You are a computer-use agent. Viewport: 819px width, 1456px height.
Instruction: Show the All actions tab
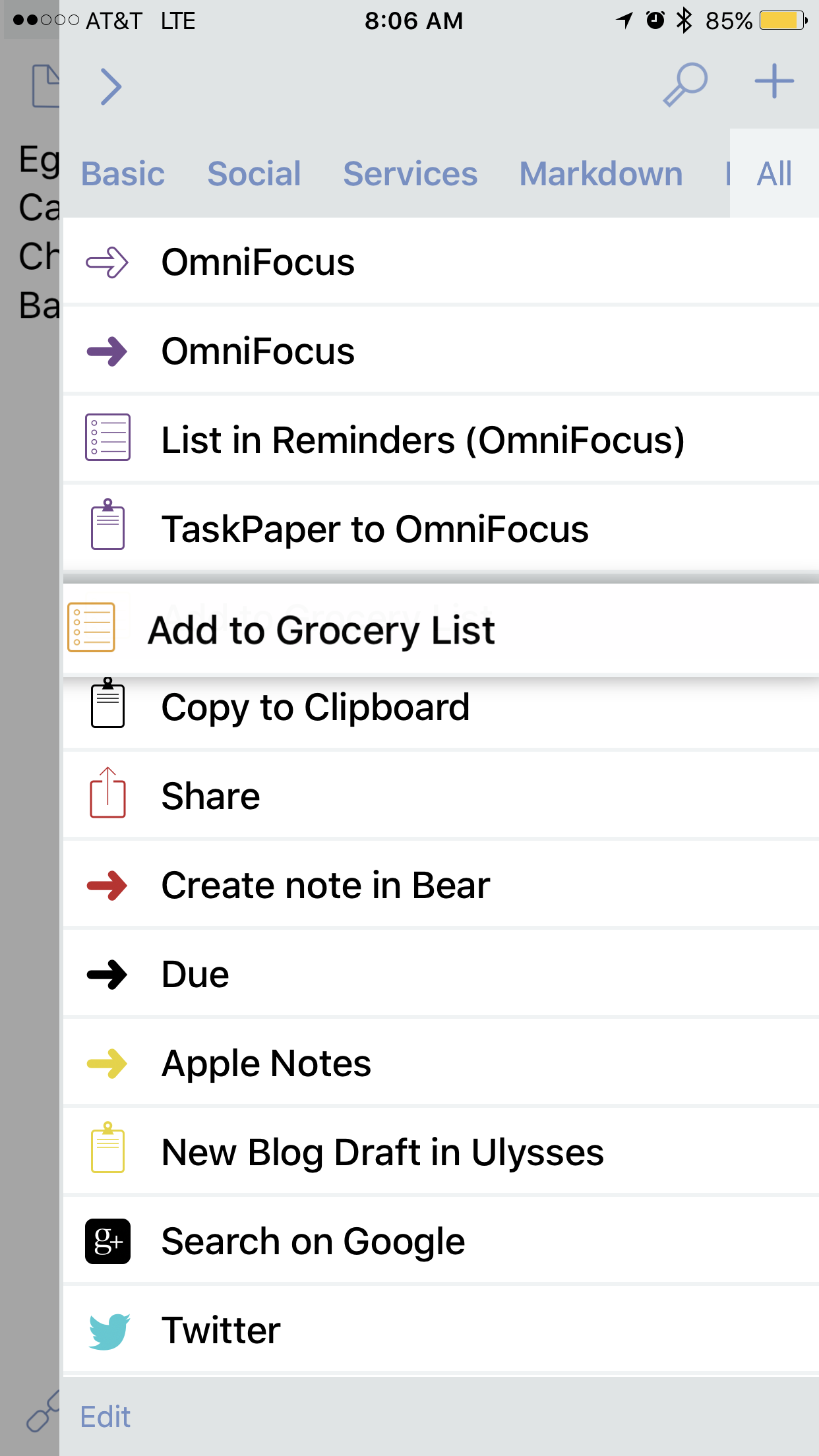774,174
